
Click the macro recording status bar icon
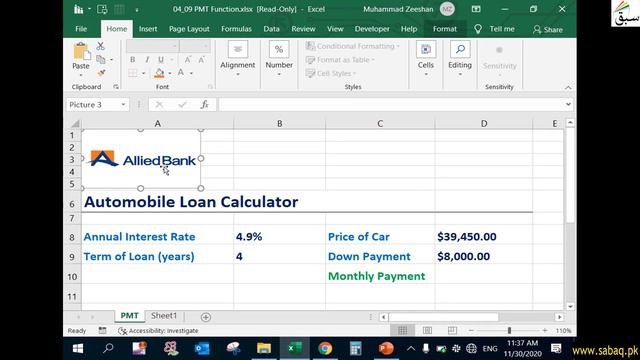102,331
